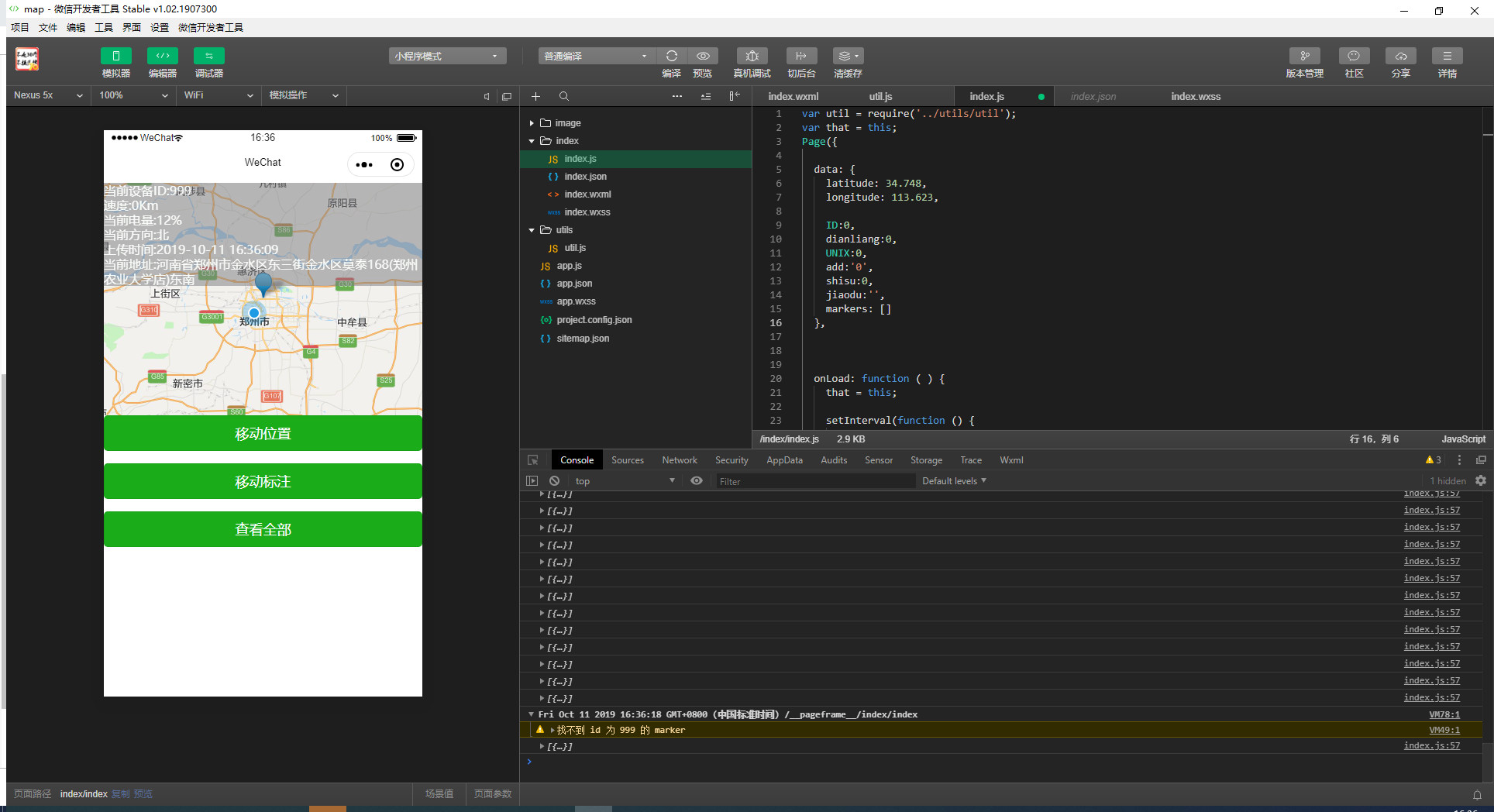Click the console Filter input field
This screenshot has height=812, width=1494.
tap(814, 481)
